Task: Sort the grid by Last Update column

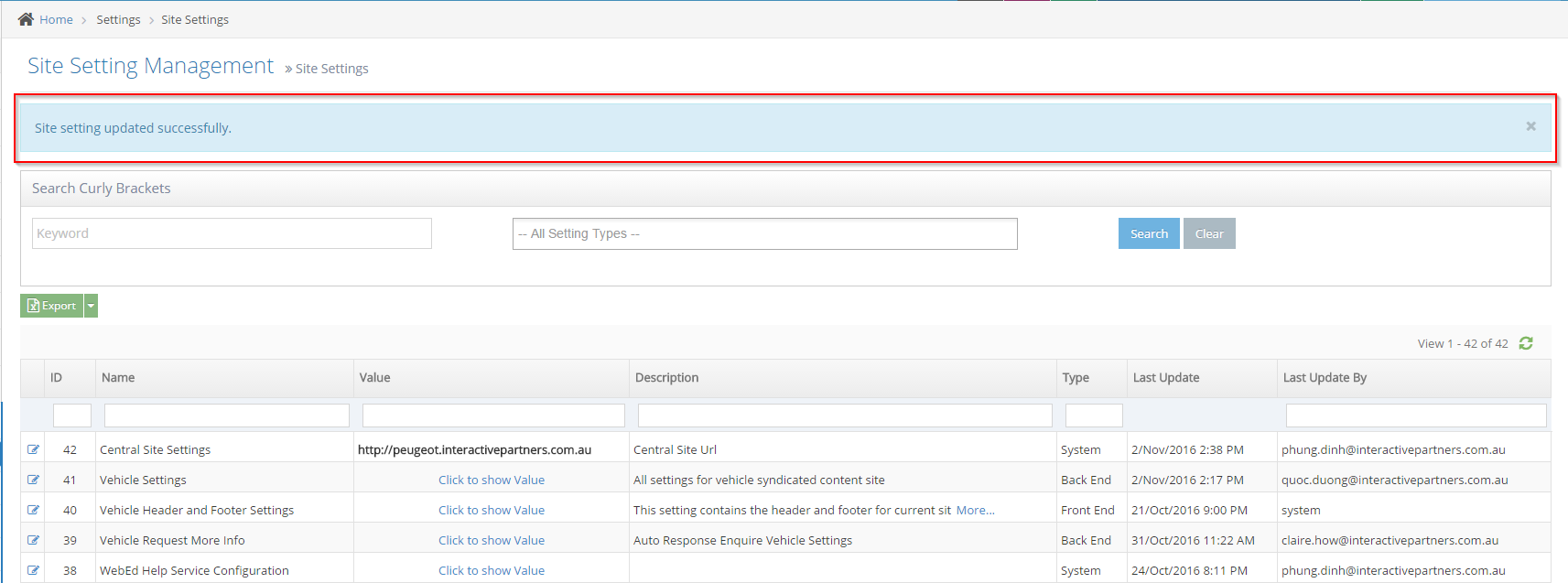Action: pos(1165,377)
